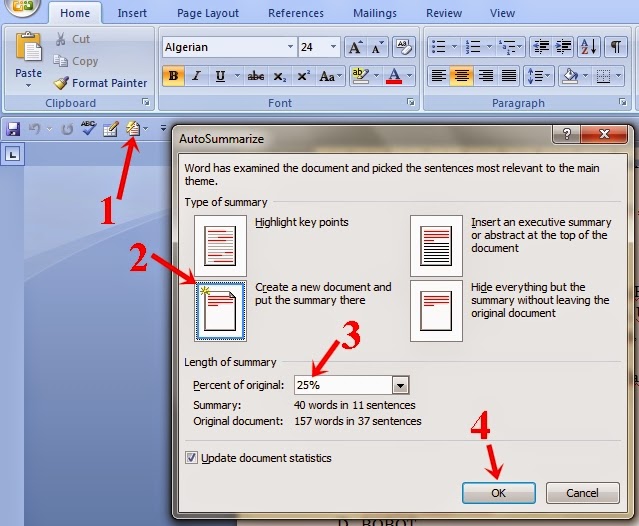Image resolution: width=639 pixels, height=526 pixels.
Task: Click OK in AutoSummarize dialog
Action: coord(498,493)
